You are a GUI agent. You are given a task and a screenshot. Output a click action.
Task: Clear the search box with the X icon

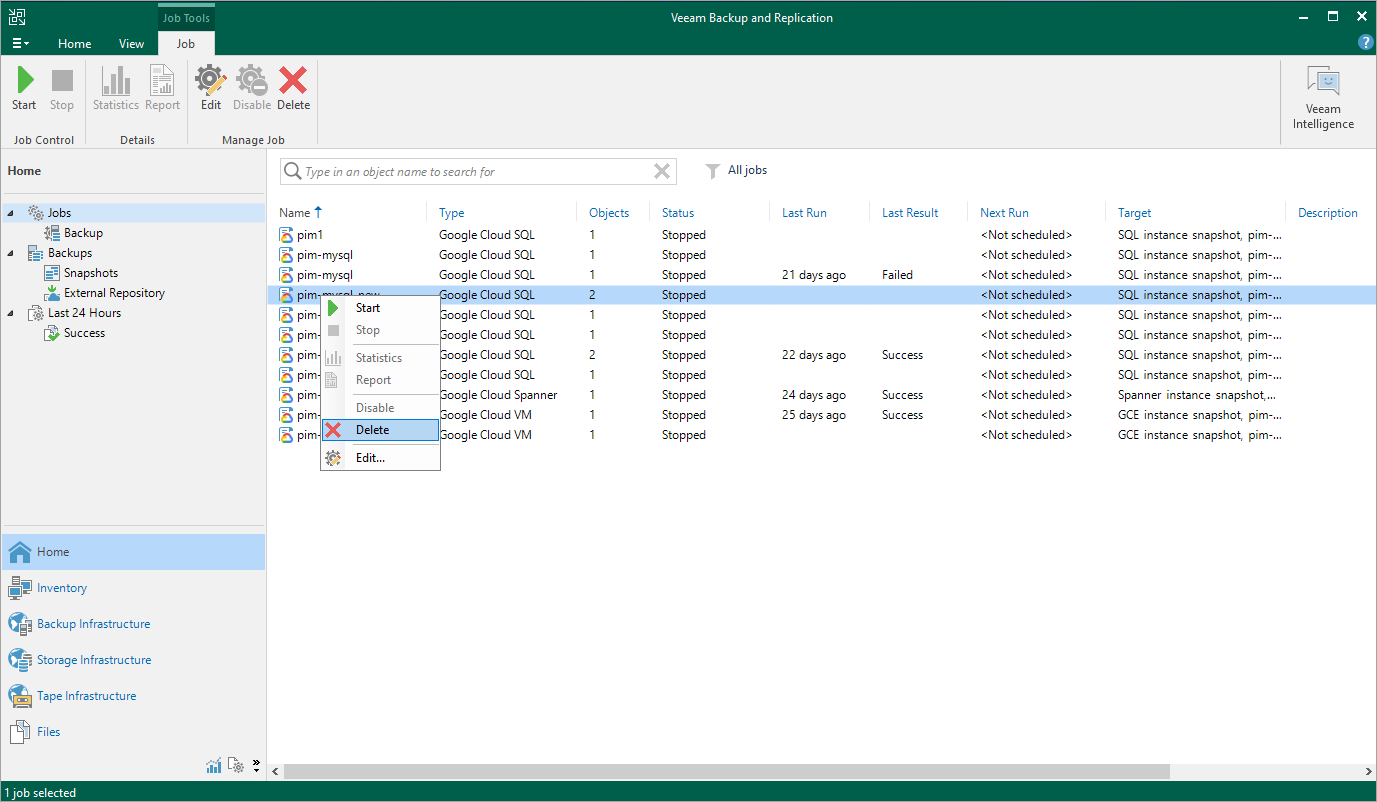(x=662, y=171)
